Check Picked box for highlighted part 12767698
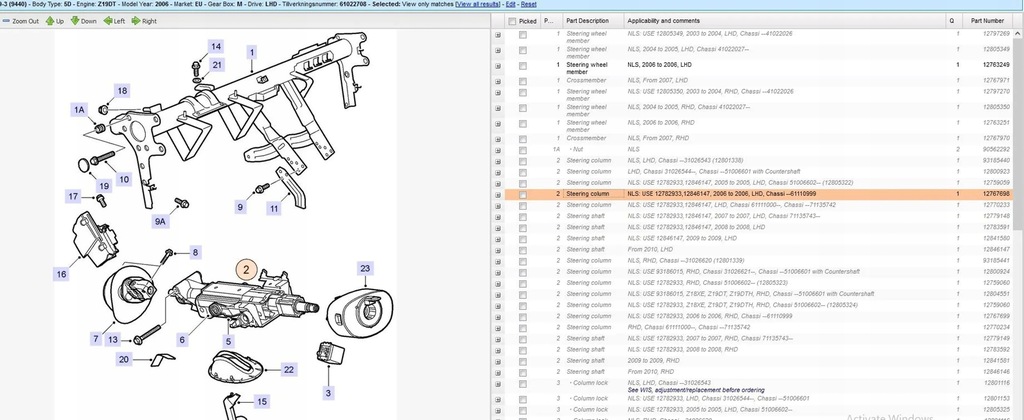The width and height of the screenshot is (1024, 420). [522, 195]
